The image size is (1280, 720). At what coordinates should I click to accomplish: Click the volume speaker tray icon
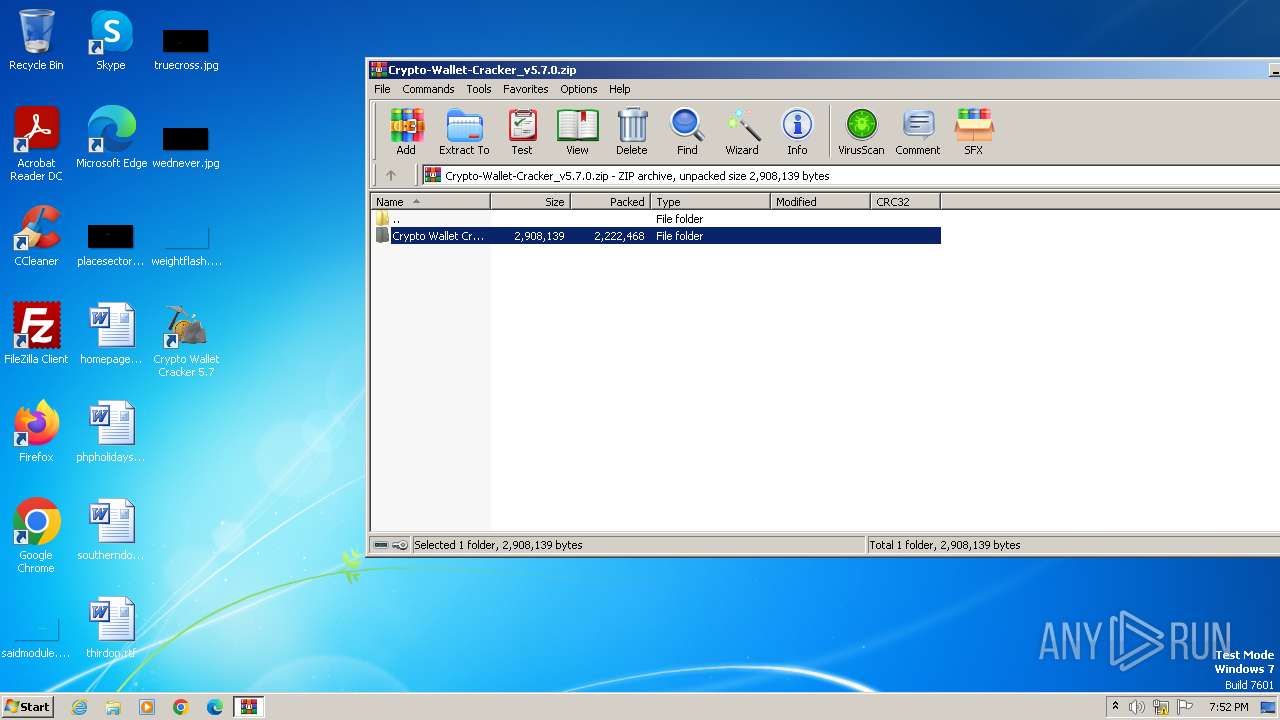(1137, 707)
